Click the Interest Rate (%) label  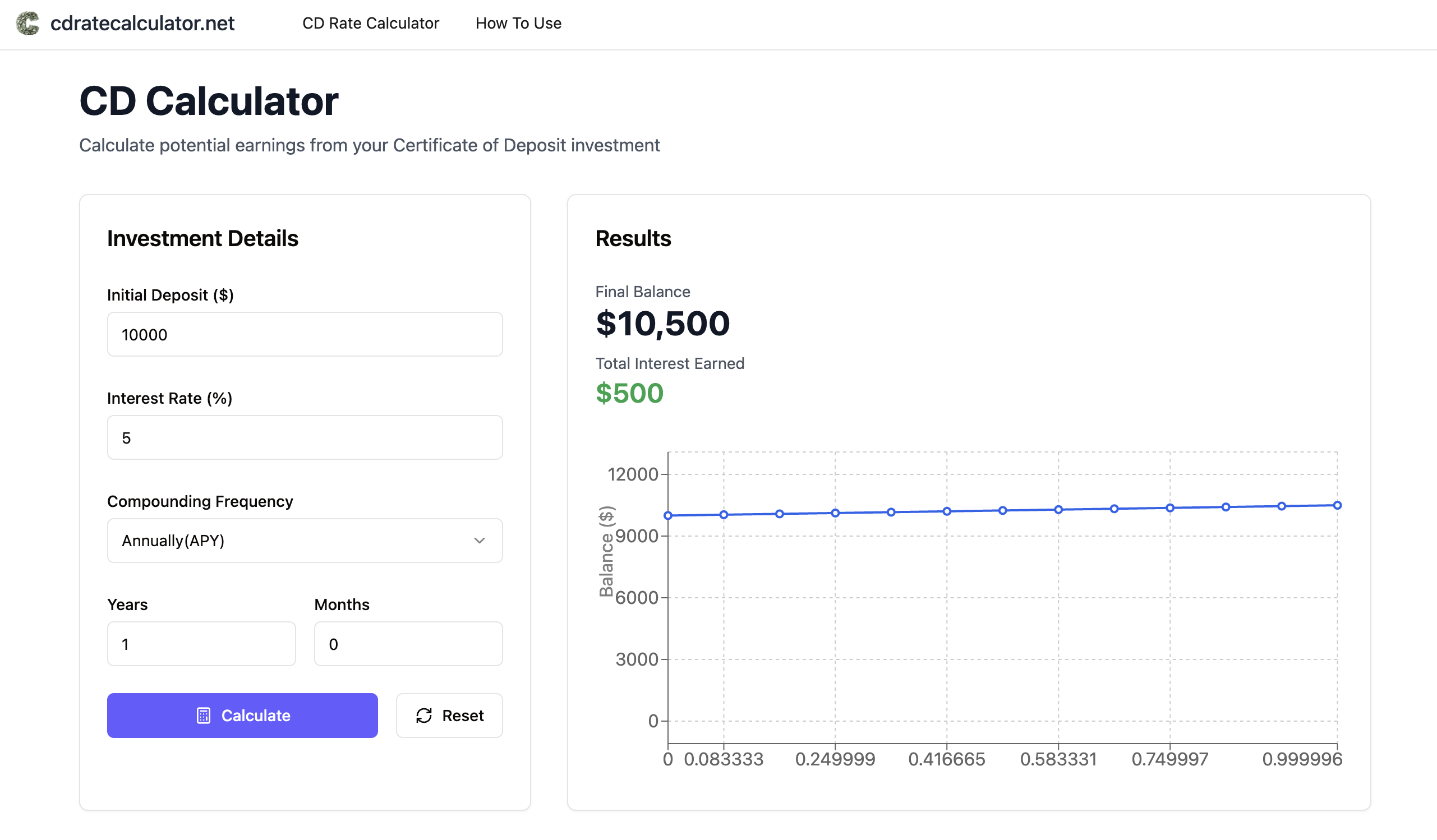point(170,399)
